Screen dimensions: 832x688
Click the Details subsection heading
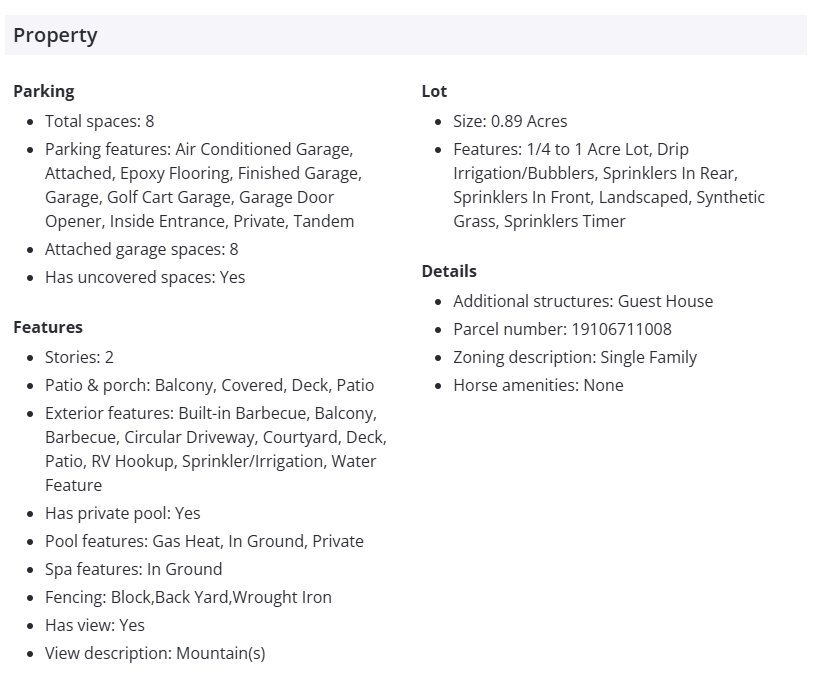[449, 271]
